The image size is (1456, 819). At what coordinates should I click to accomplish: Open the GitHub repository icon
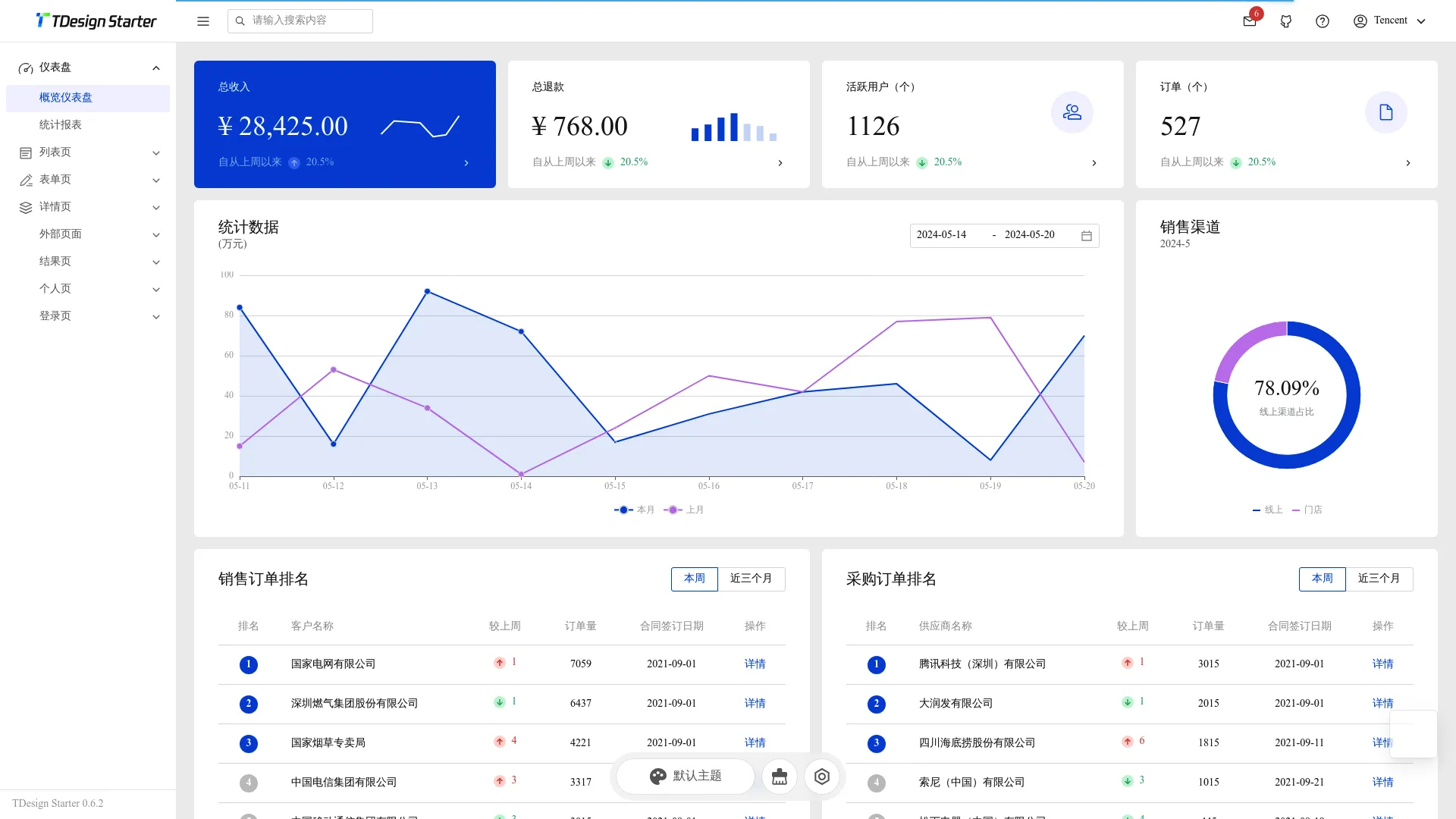[x=1286, y=21]
